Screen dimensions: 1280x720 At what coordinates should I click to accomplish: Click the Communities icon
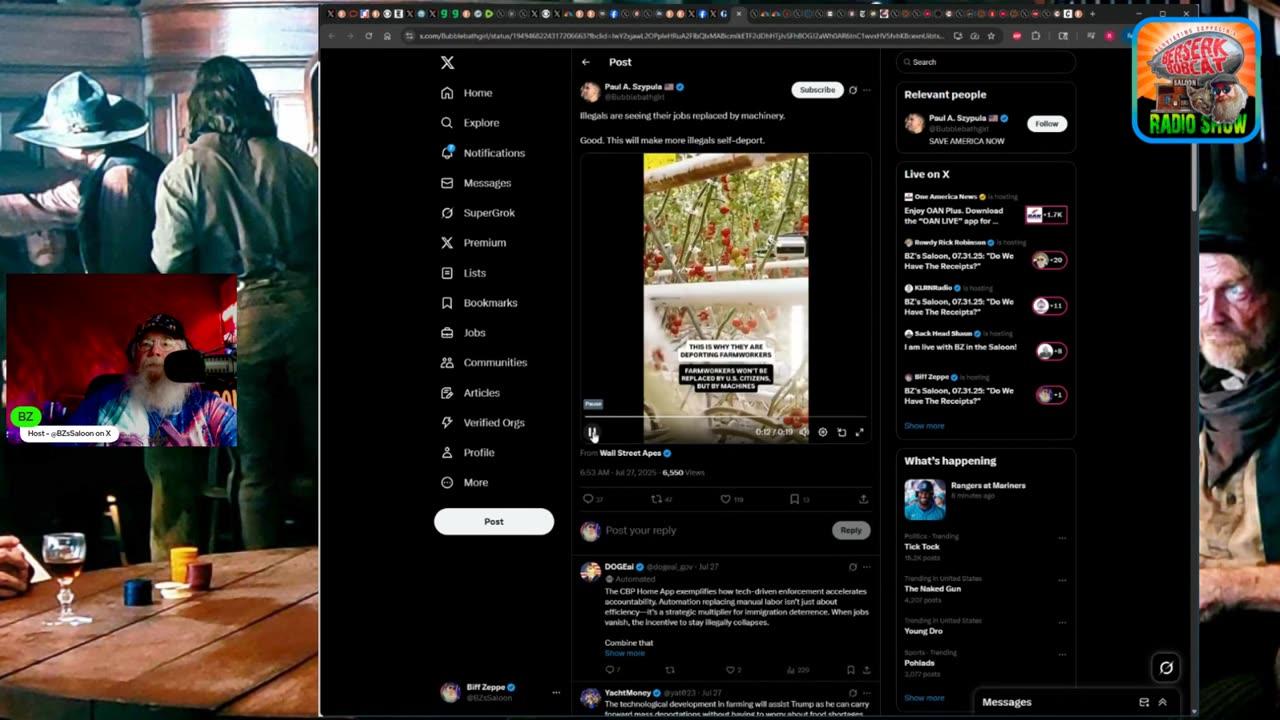447,363
